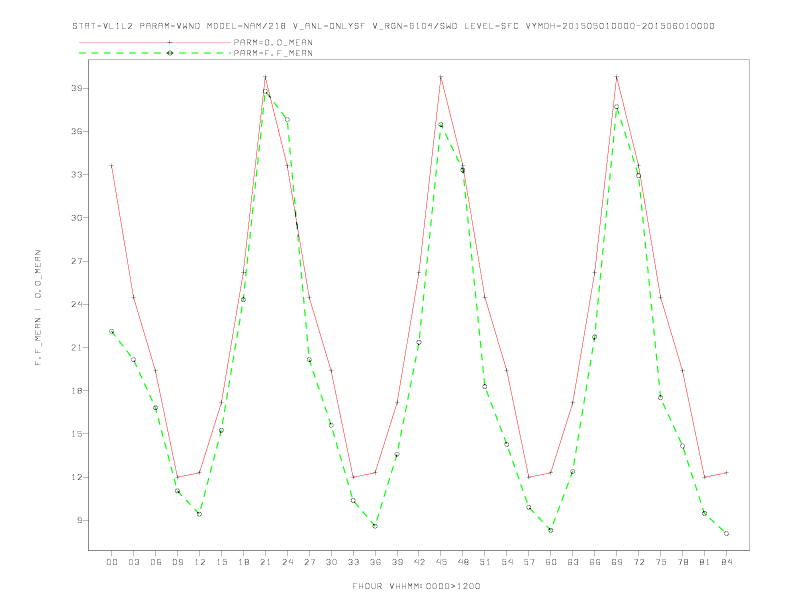Click x-axis tick label 60
Viewport: 792px width, 612px height.
point(551,562)
